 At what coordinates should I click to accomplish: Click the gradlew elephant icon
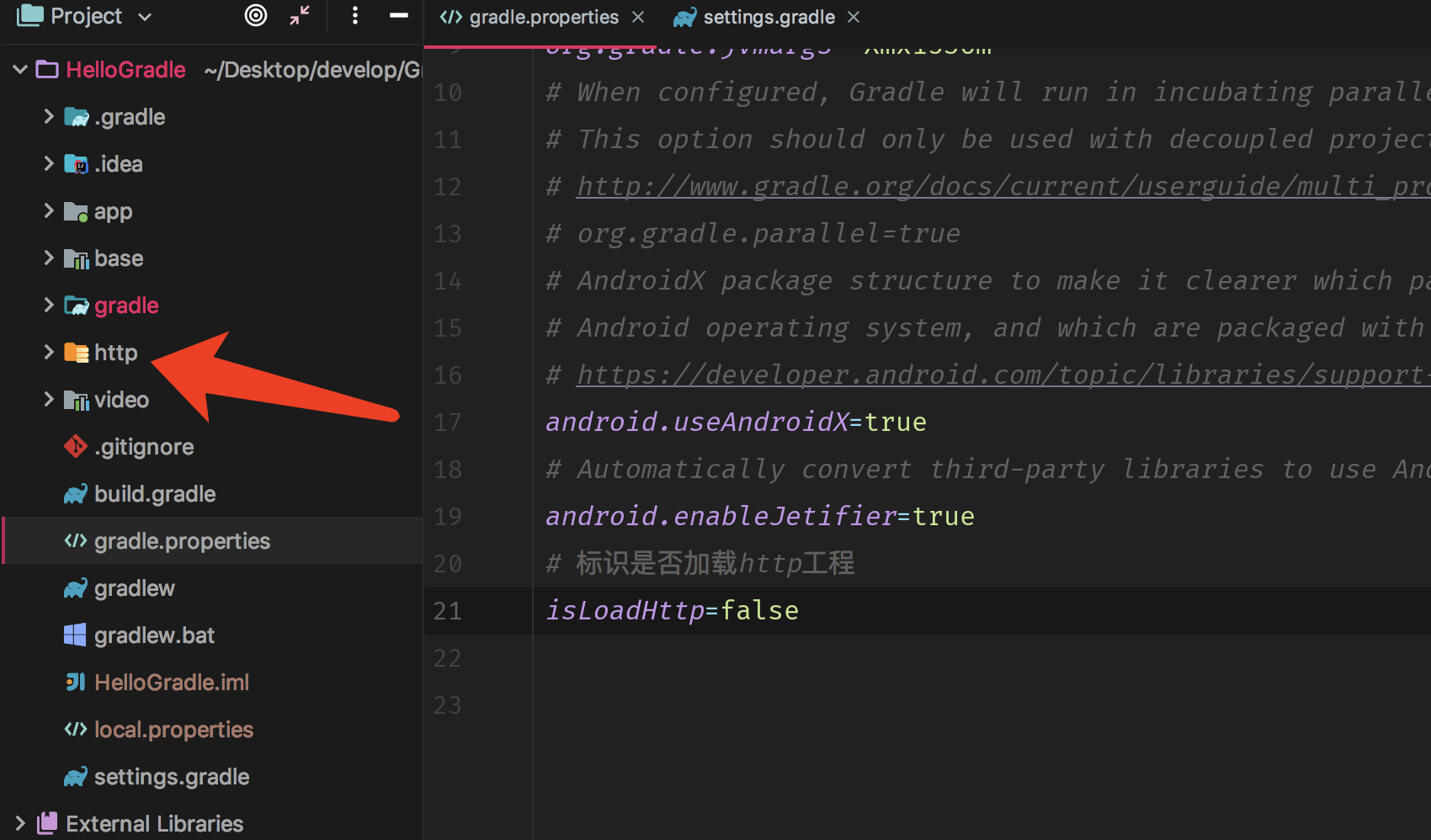[76, 588]
